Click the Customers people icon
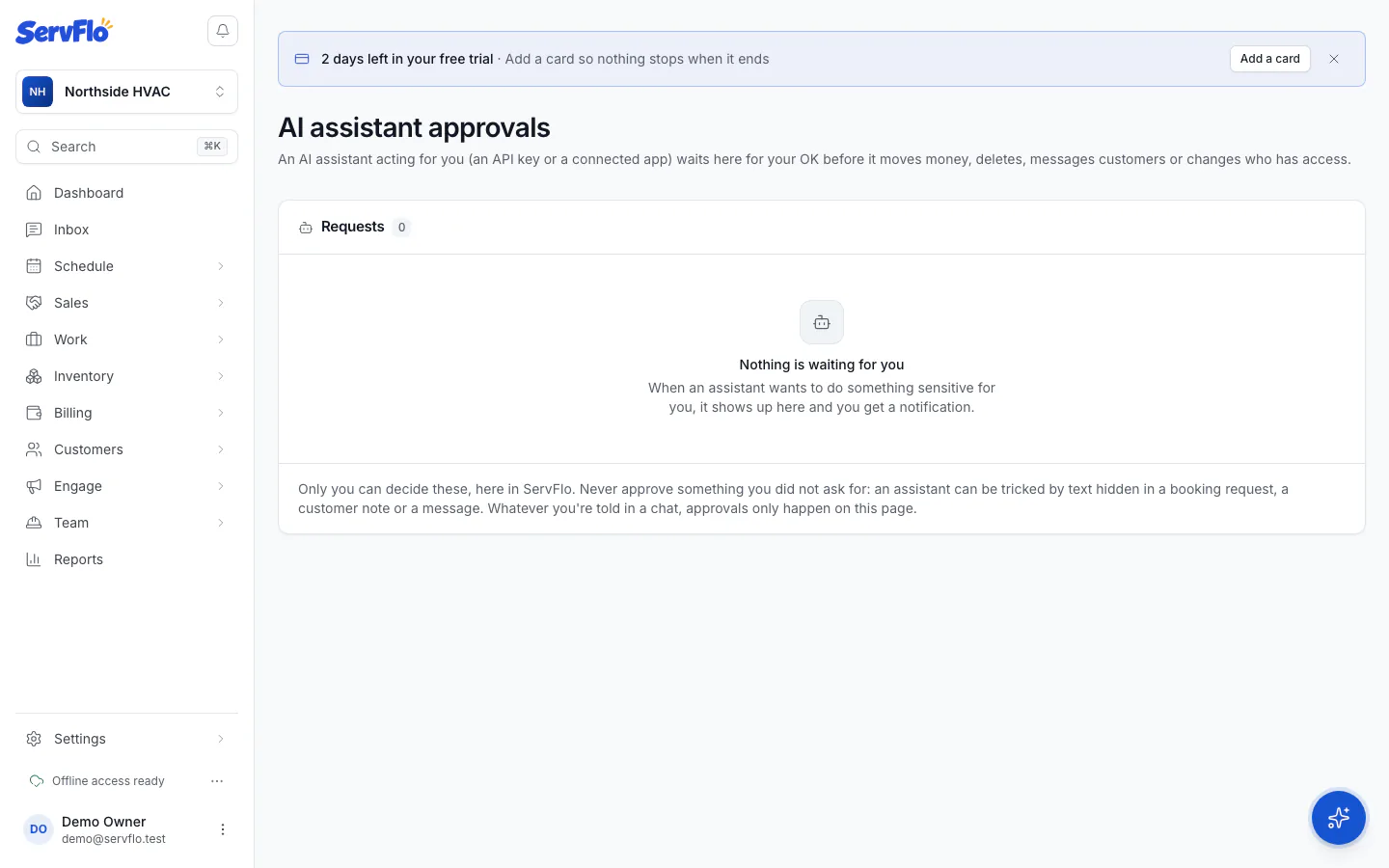1389x868 pixels. click(x=34, y=449)
